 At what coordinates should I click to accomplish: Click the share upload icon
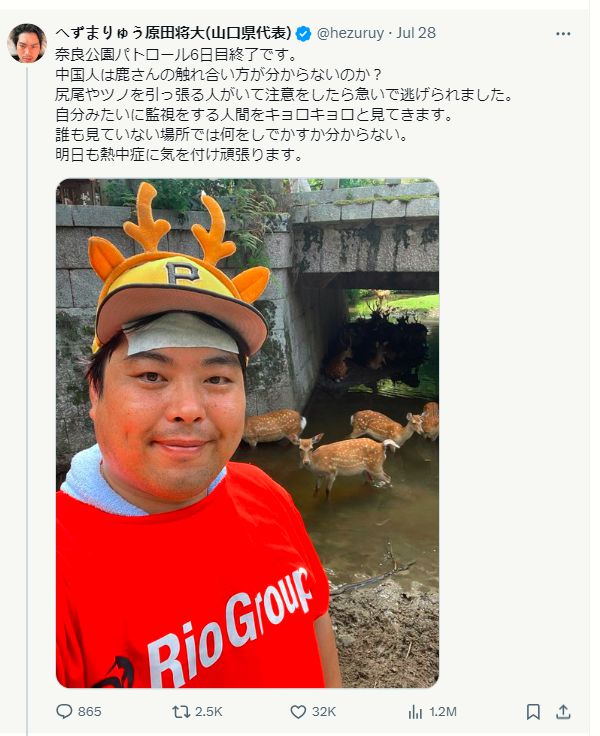563,712
